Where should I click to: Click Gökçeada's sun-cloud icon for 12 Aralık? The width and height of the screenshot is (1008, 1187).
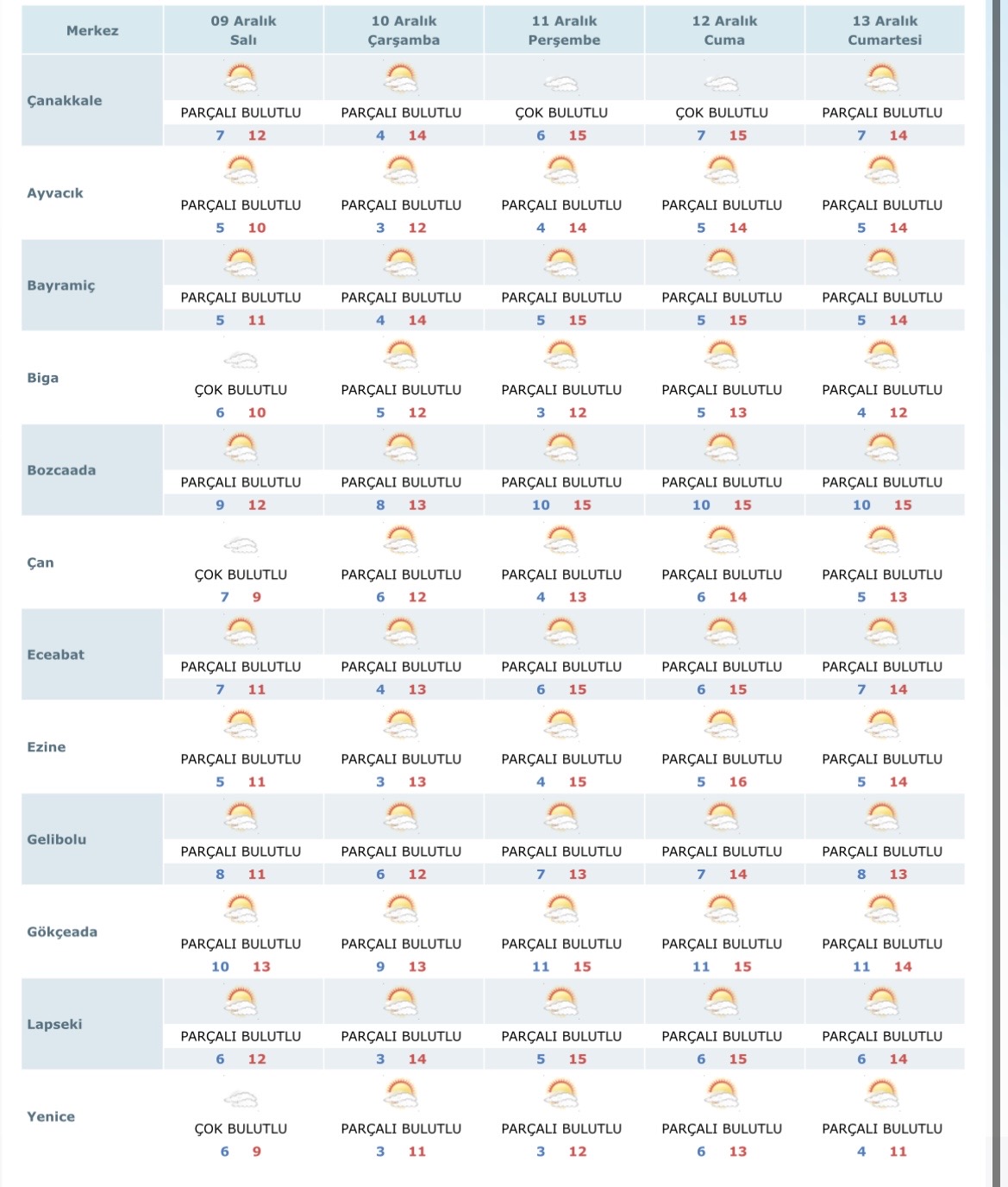(722, 909)
